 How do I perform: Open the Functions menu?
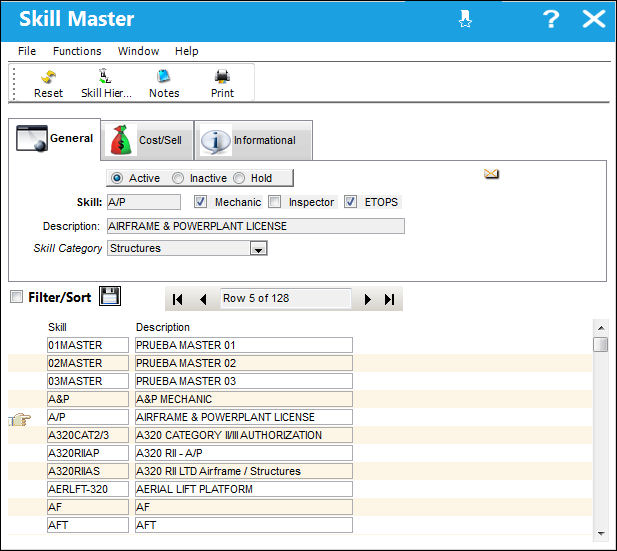[77, 51]
